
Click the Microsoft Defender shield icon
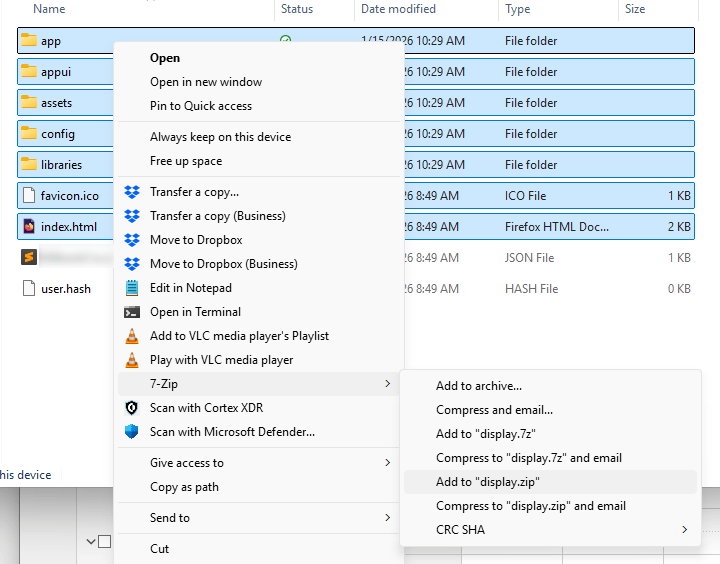[131, 432]
